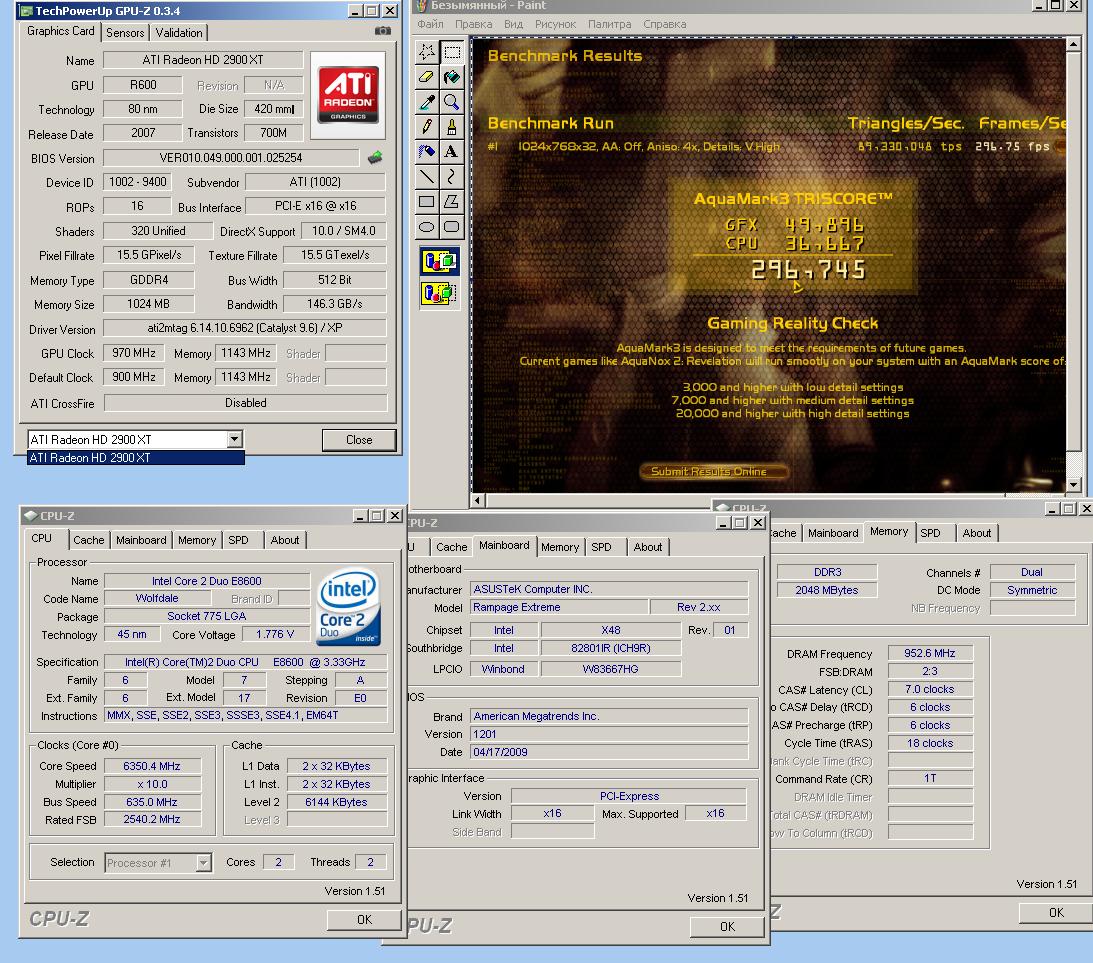
Task: Choose the transparent selection option in Paint
Action: point(439,293)
